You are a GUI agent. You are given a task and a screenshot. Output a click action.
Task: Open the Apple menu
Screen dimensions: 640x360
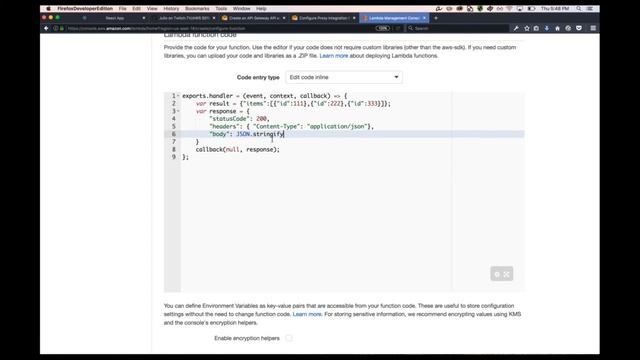[x=48, y=8]
